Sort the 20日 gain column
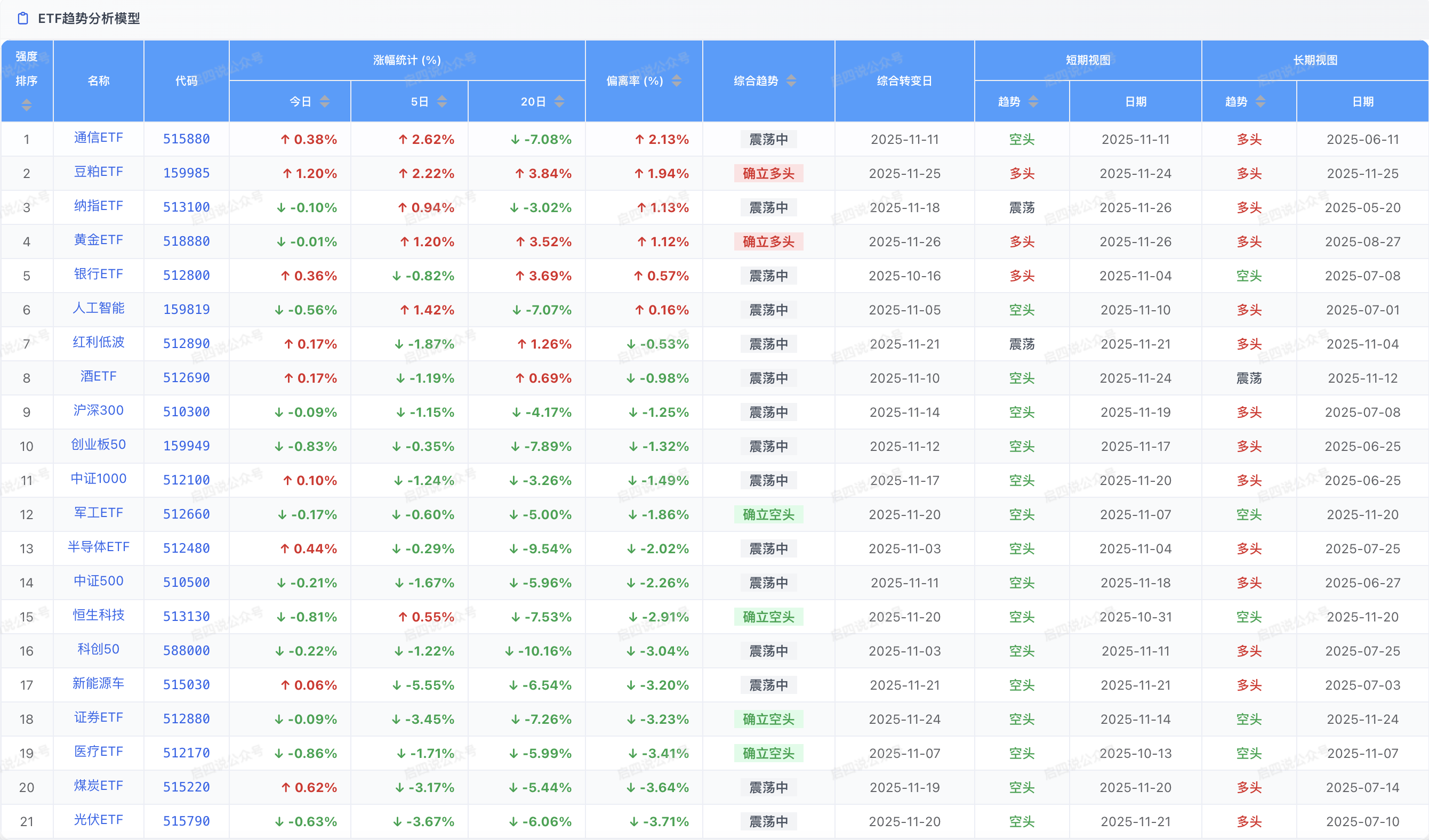Screen dimensions: 1429x840 [559, 101]
